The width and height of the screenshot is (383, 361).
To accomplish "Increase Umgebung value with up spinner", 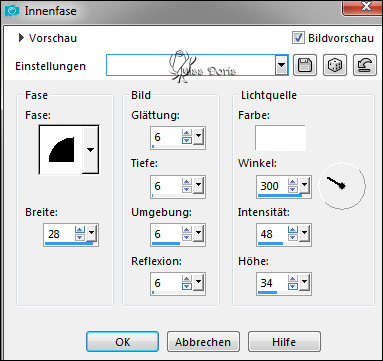I will coord(187,230).
